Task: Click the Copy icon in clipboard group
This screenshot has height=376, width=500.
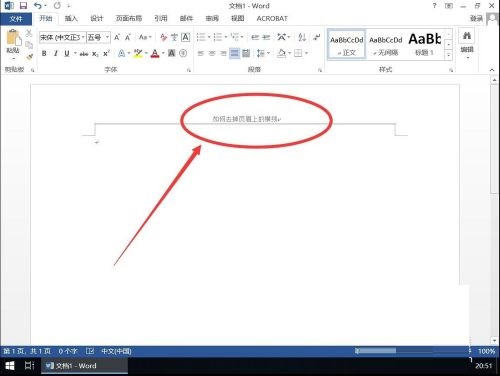Action: coord(29,45)
